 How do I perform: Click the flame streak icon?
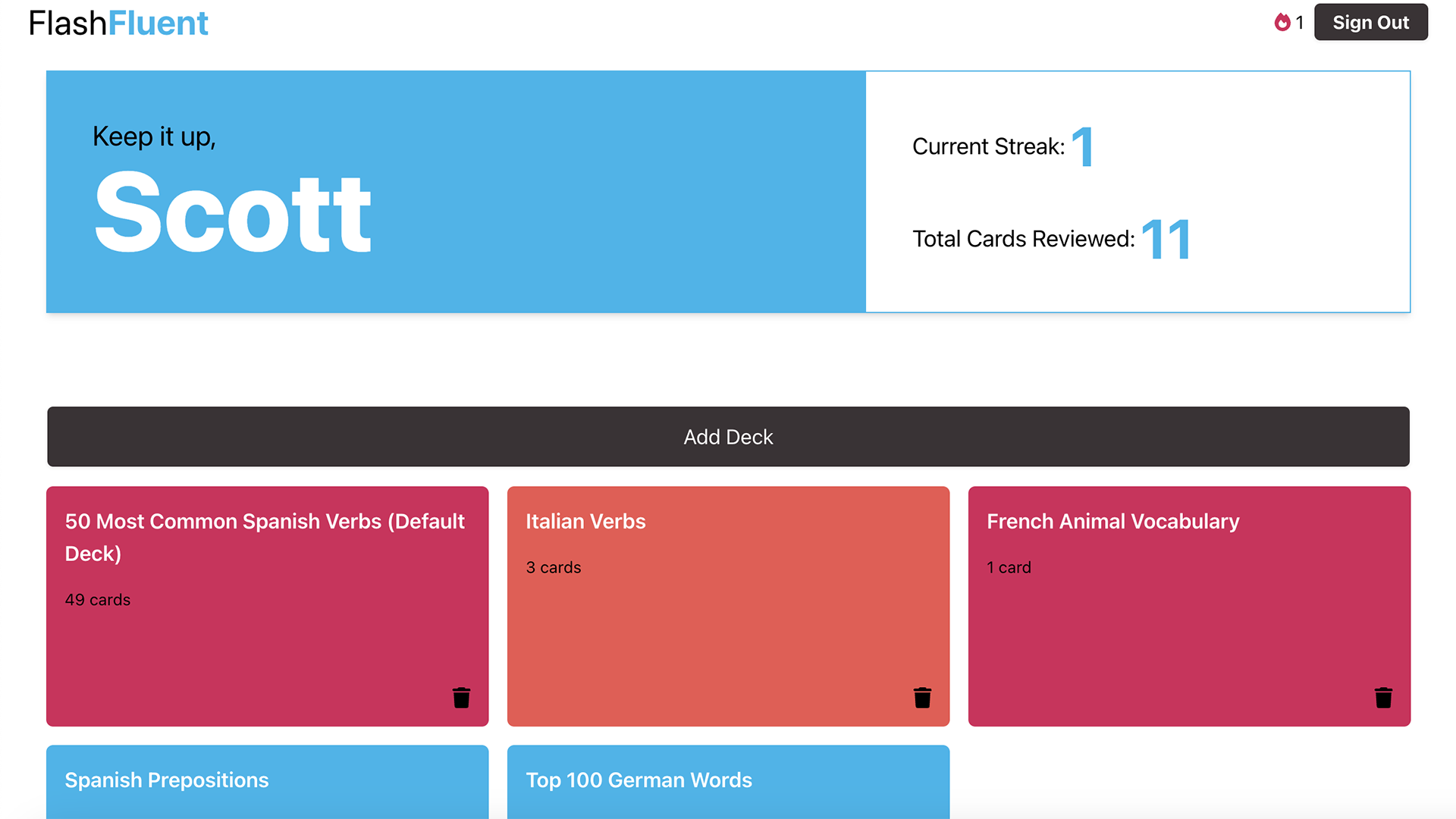coord(1282,22)
